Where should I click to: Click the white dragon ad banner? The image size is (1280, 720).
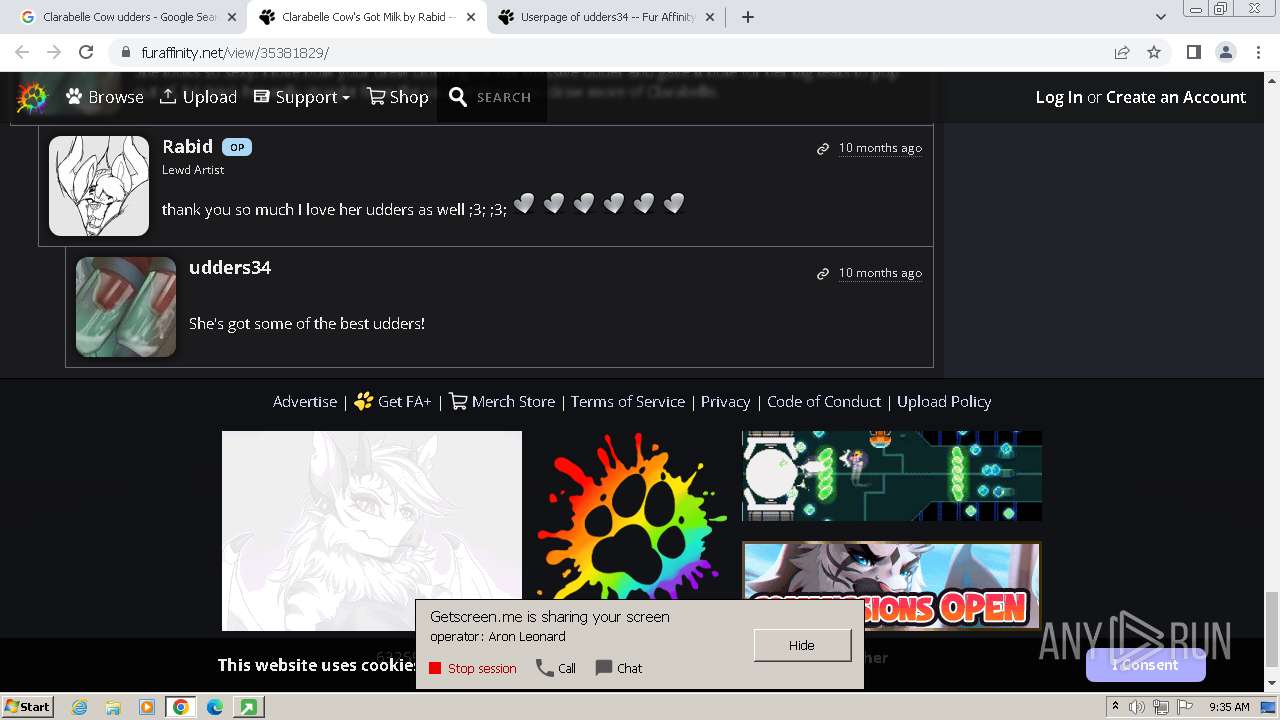point(372,531)
